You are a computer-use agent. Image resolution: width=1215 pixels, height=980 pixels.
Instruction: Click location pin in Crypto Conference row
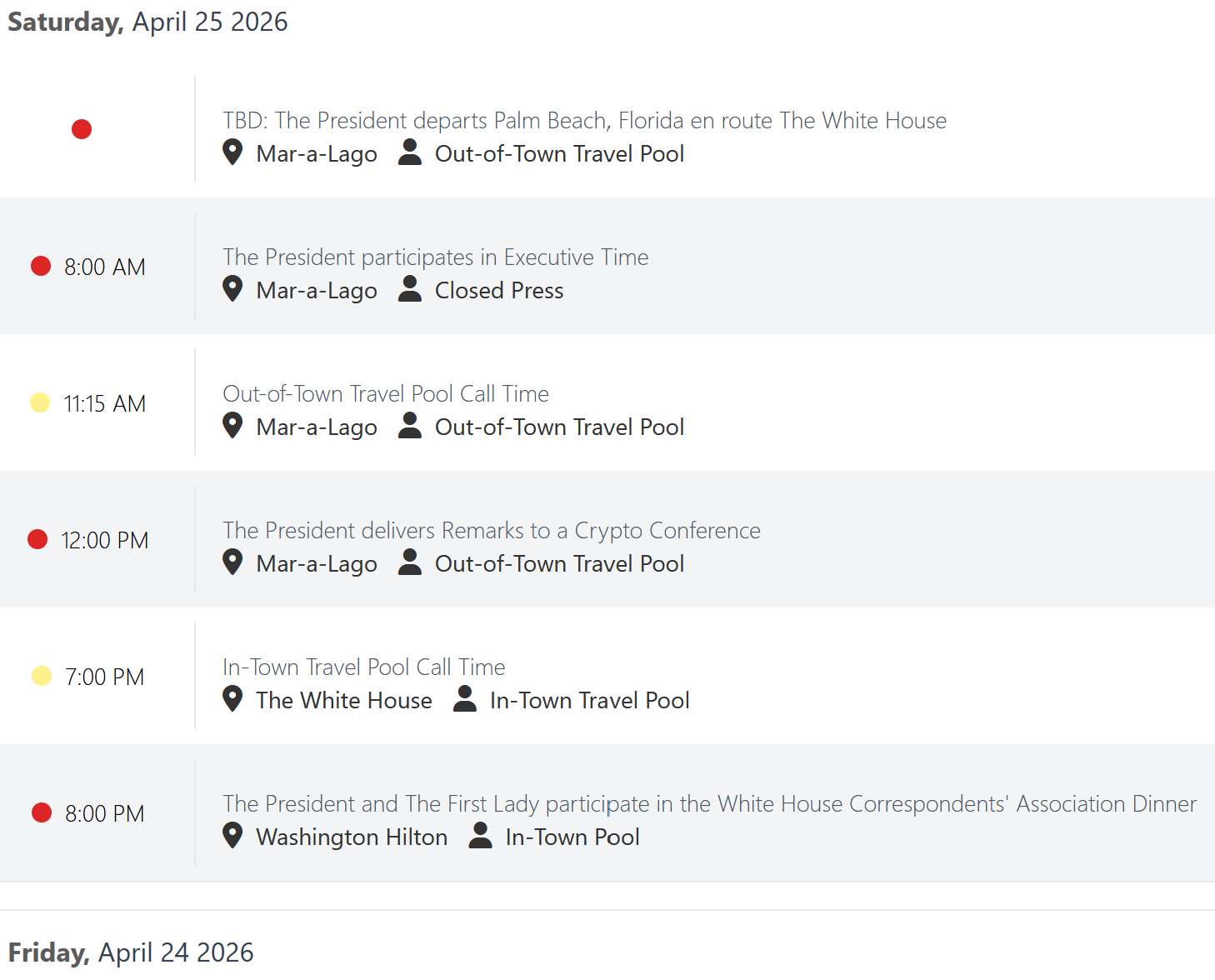(232, 562)
